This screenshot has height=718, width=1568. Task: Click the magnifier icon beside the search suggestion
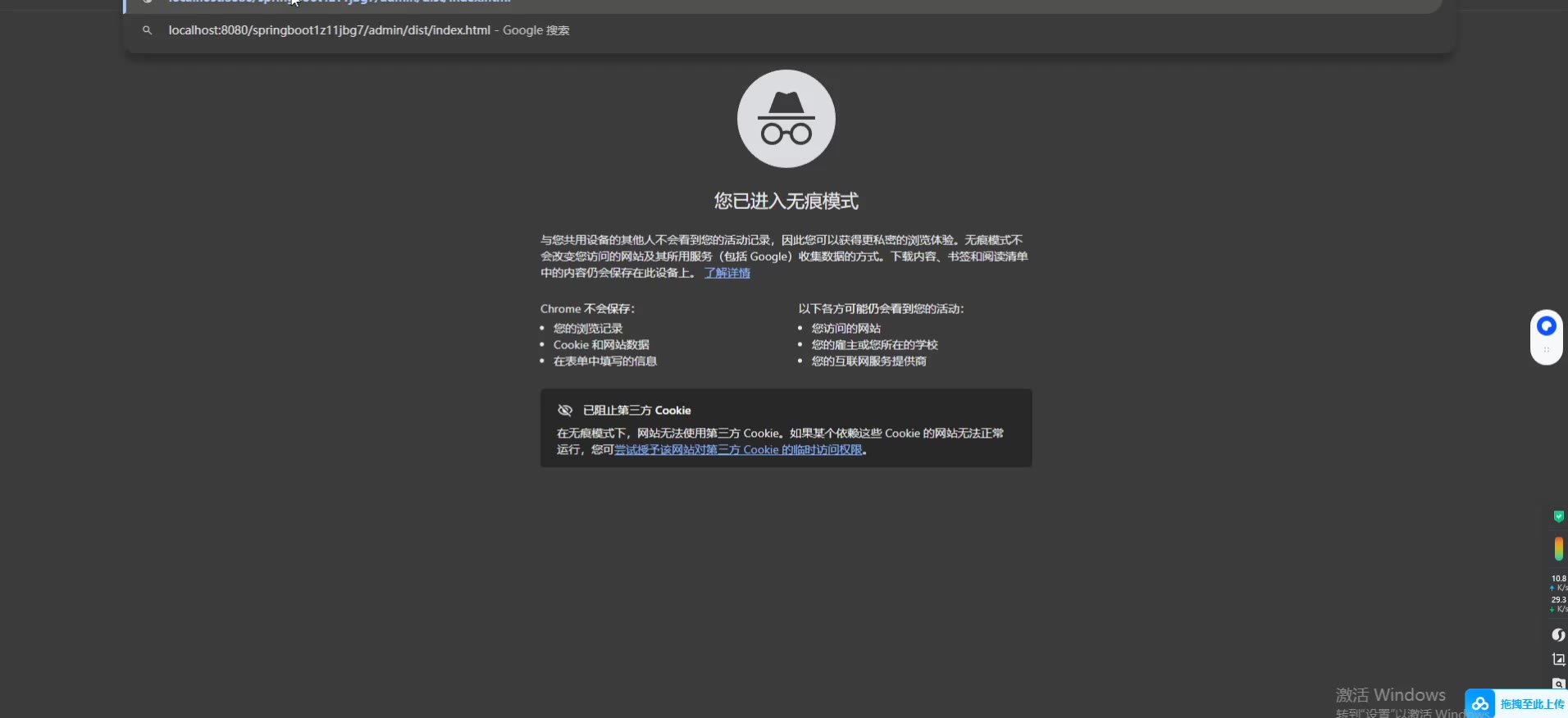tap(148, 30)
